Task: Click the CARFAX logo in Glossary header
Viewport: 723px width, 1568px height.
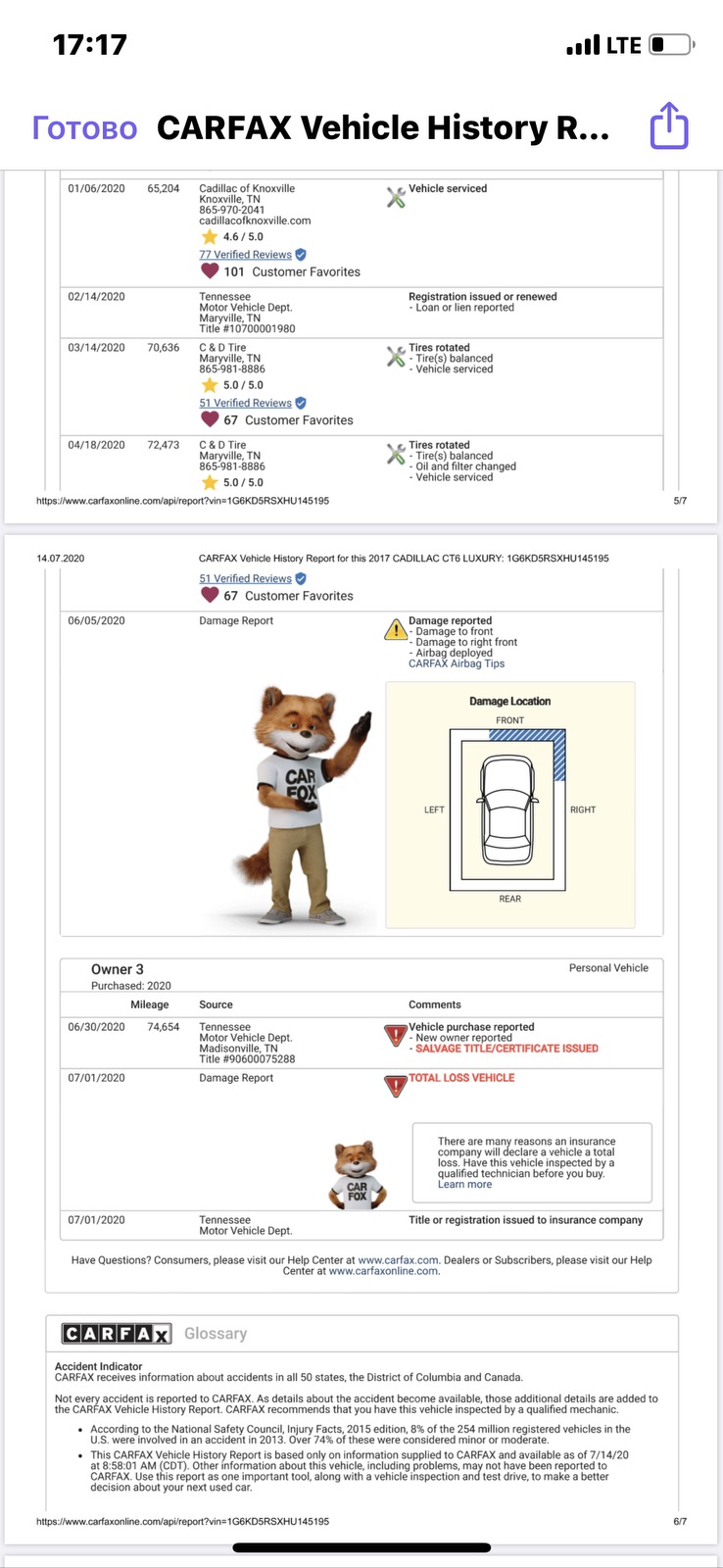Action: tap(117, 1333)
